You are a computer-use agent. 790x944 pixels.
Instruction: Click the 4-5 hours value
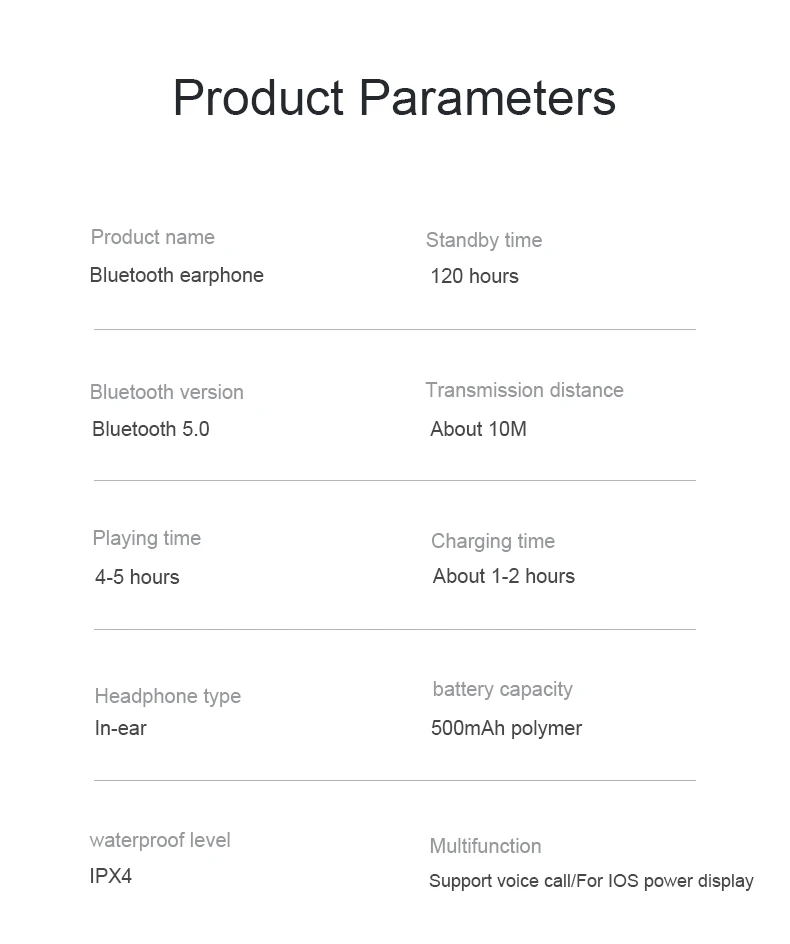click(x=137, y=577)
